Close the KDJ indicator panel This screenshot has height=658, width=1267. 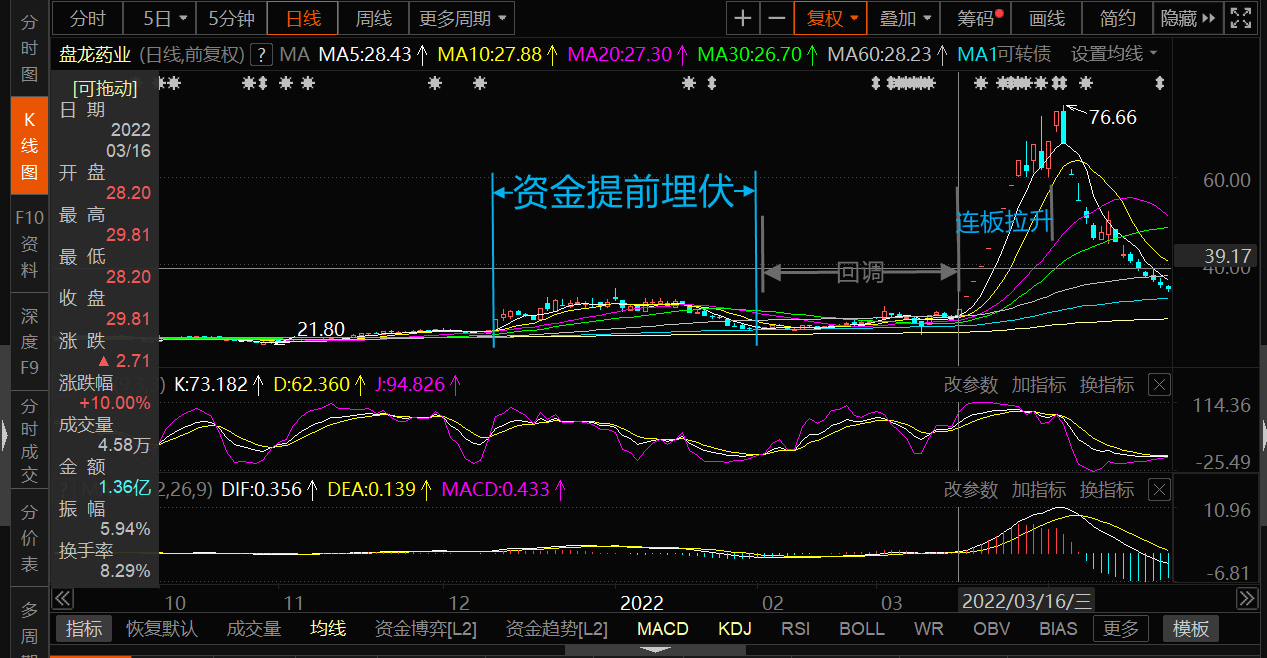pyautogui.click(x=1159, y=384)
